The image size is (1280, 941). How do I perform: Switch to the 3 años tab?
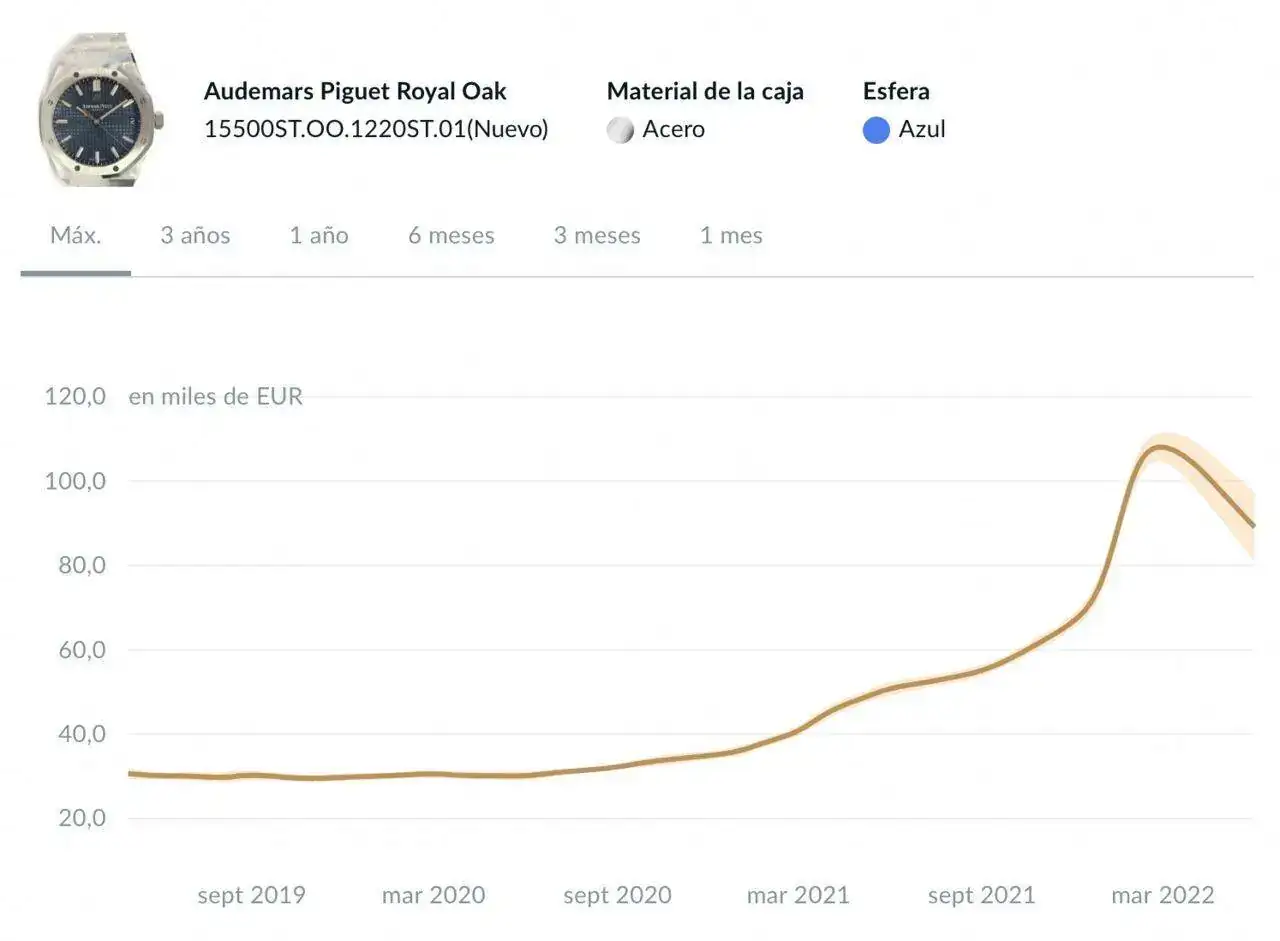pyautogui.click(x=195, y=236)
